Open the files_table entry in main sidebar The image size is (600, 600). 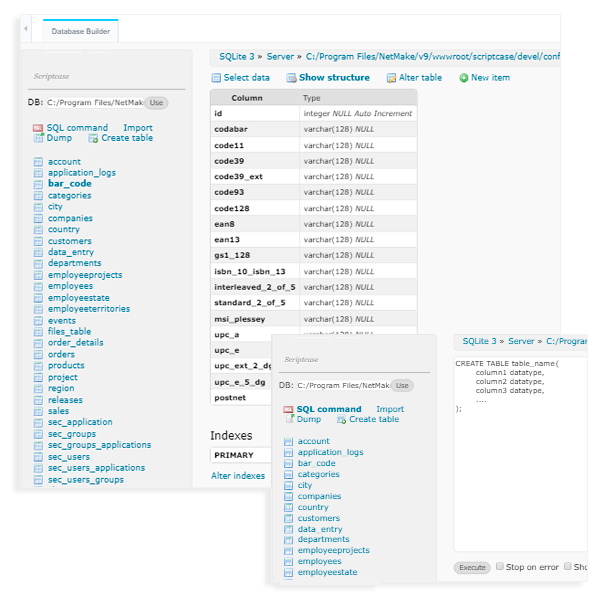tap(69, 331)
